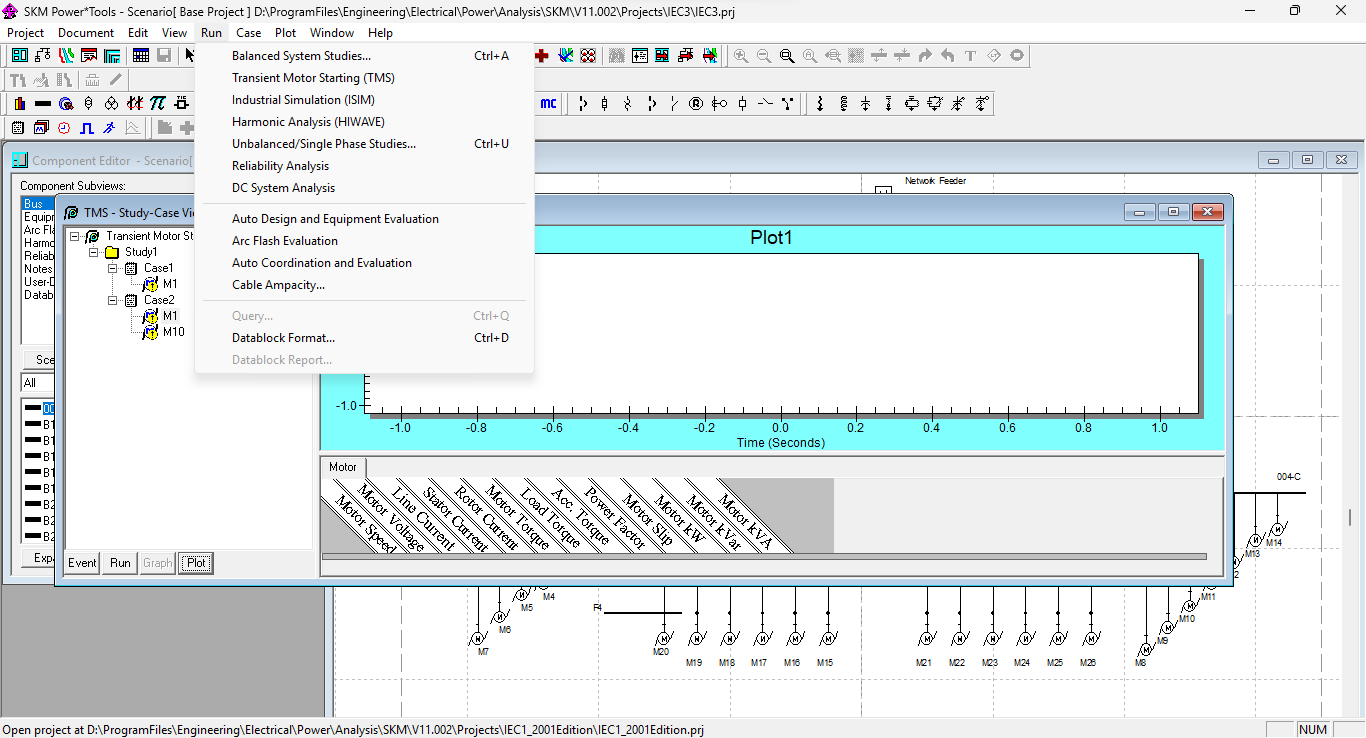Click the zoom out magnifier icon
The width and height of the screenshot is (1366, 738).
click(x=764, y=56)
